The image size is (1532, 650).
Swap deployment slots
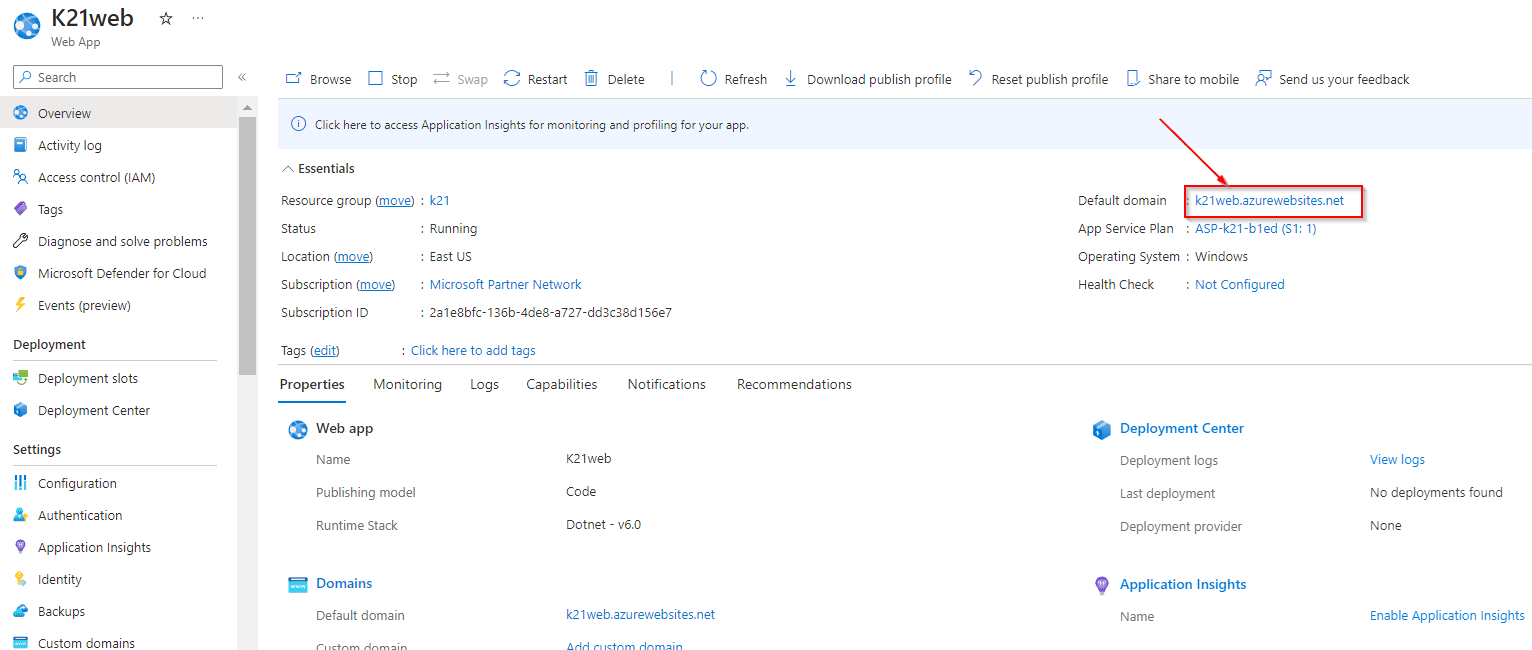pos(459,78)
